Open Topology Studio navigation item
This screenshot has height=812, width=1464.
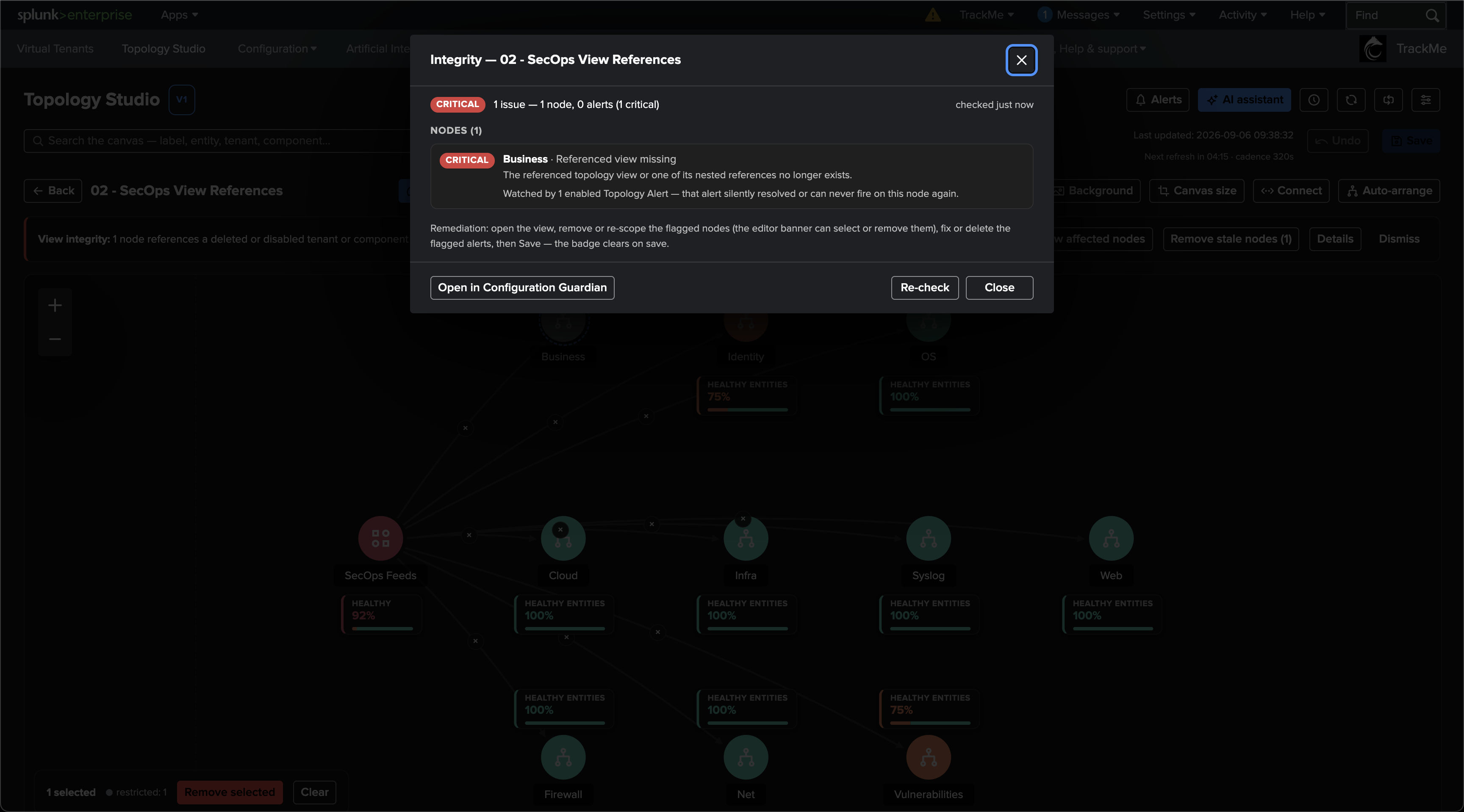coord(164,49)
